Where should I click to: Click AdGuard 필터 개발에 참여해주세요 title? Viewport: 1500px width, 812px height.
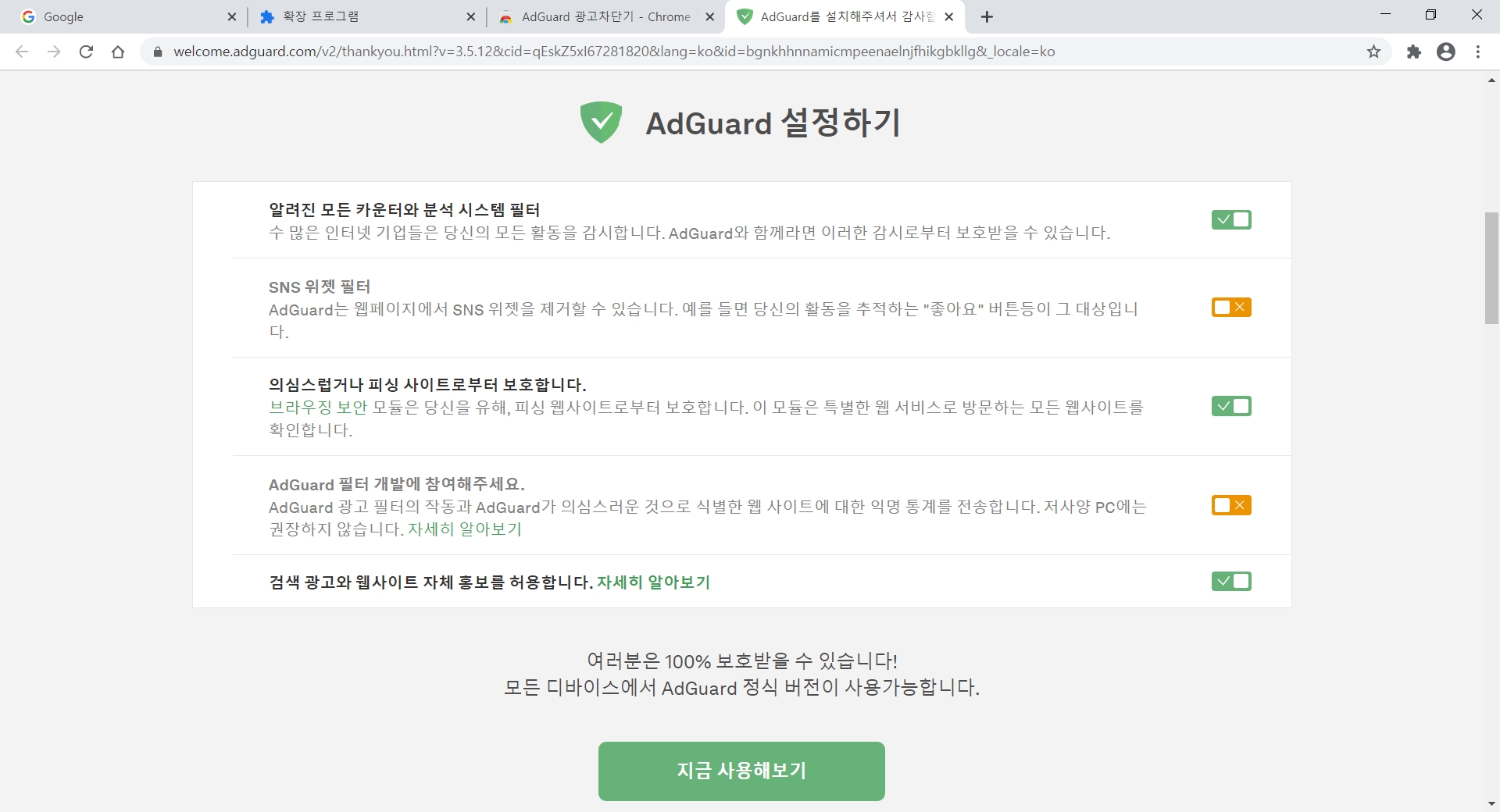[x=397, y=484]
